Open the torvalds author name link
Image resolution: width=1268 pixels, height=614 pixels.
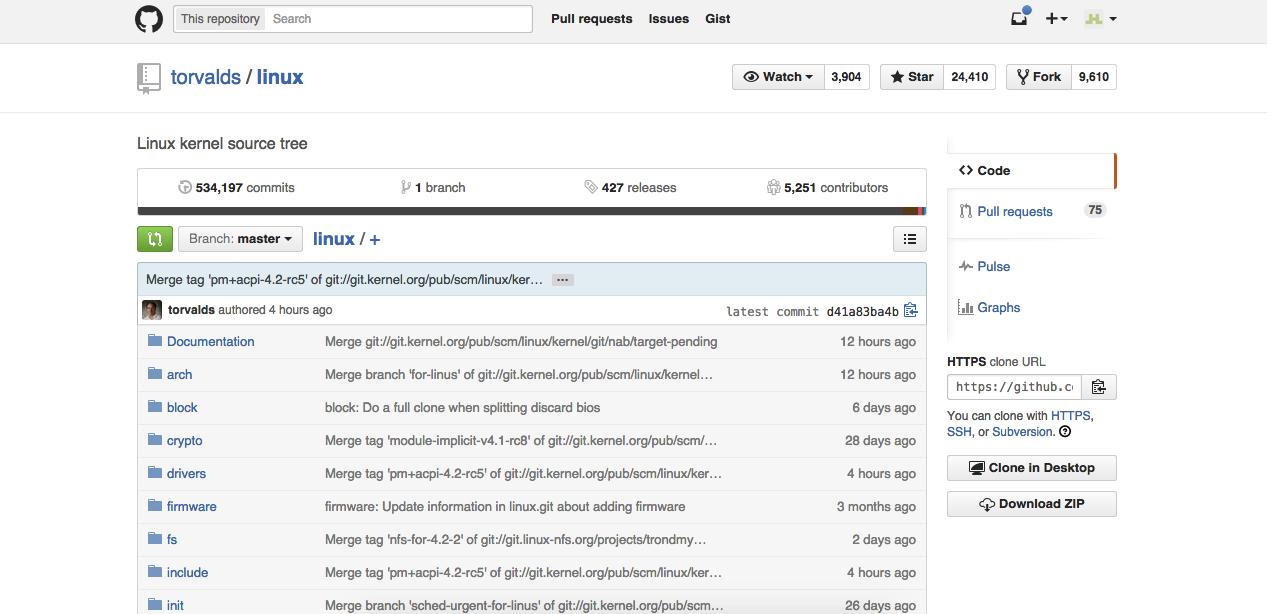click(191, 310)
